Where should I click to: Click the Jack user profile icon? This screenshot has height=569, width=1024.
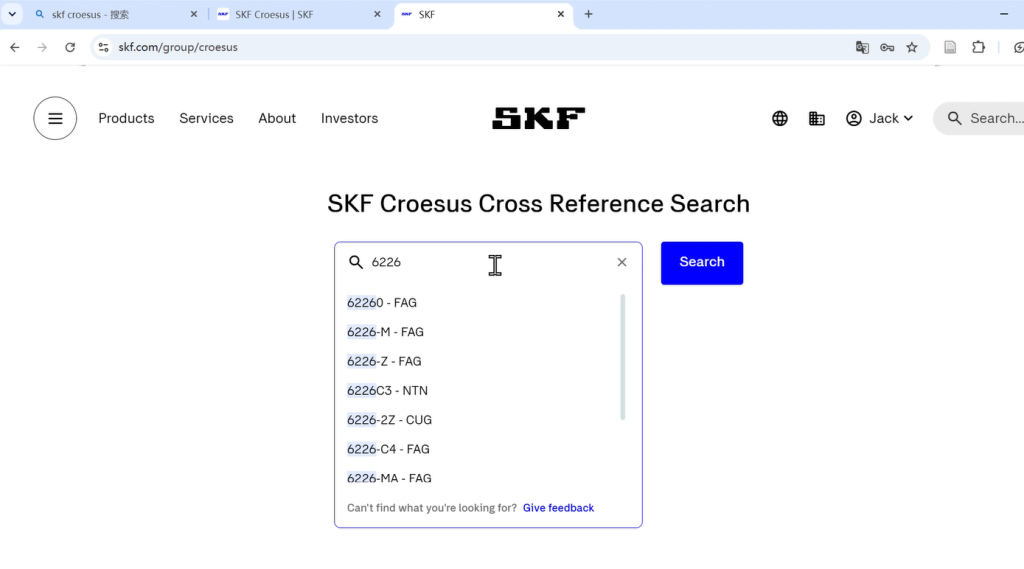pyautogui.click(x=854, y=118)
